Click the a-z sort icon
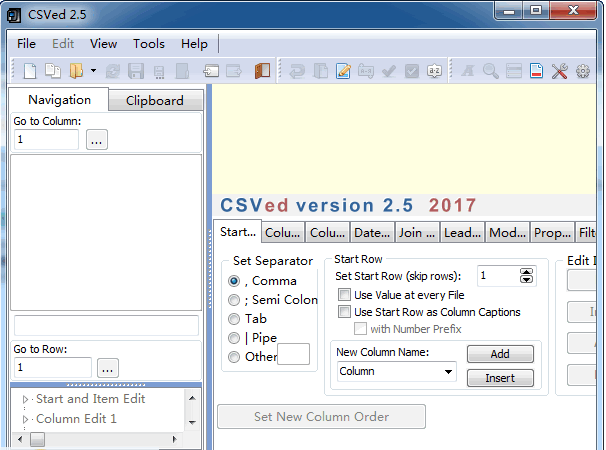606x450 pixels. click(434, 72)
